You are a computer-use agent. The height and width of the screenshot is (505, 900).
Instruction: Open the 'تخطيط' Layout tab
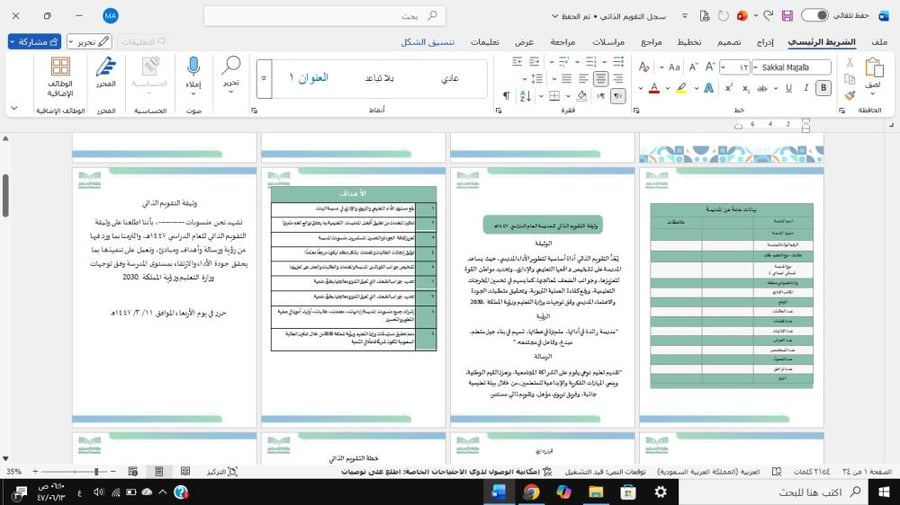pos(689,42)
